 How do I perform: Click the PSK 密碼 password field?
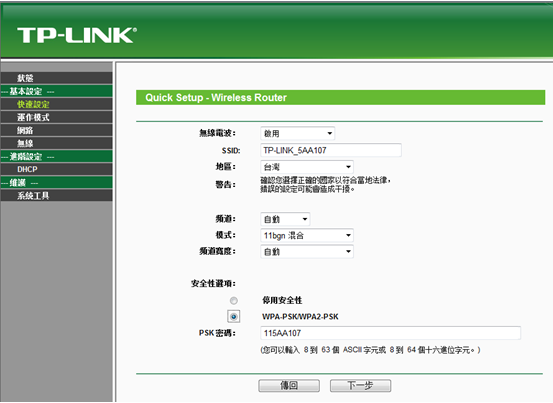(x=390, y=333)
